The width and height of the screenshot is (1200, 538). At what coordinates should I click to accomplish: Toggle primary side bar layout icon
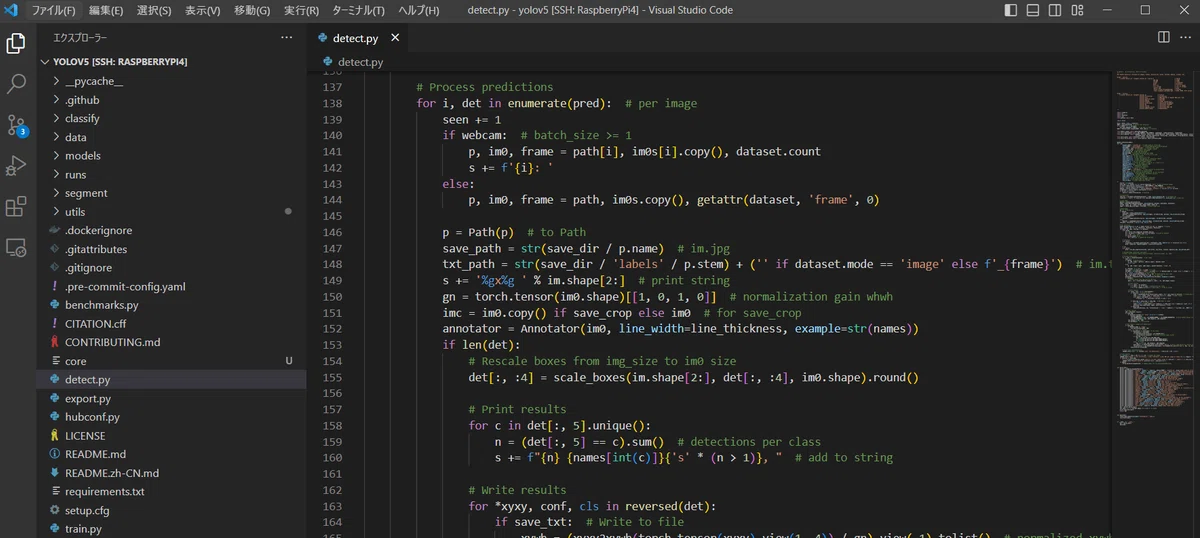pos(1011,10)
